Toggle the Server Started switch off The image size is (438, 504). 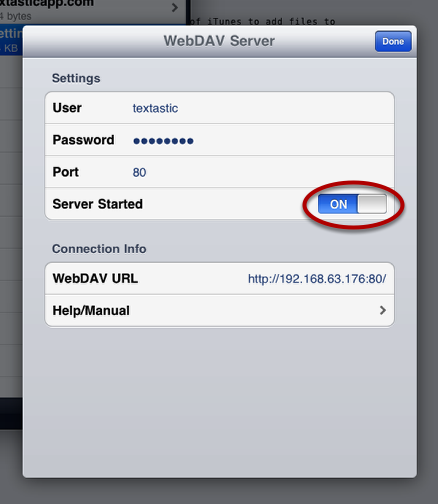click(x=352, y=204)
